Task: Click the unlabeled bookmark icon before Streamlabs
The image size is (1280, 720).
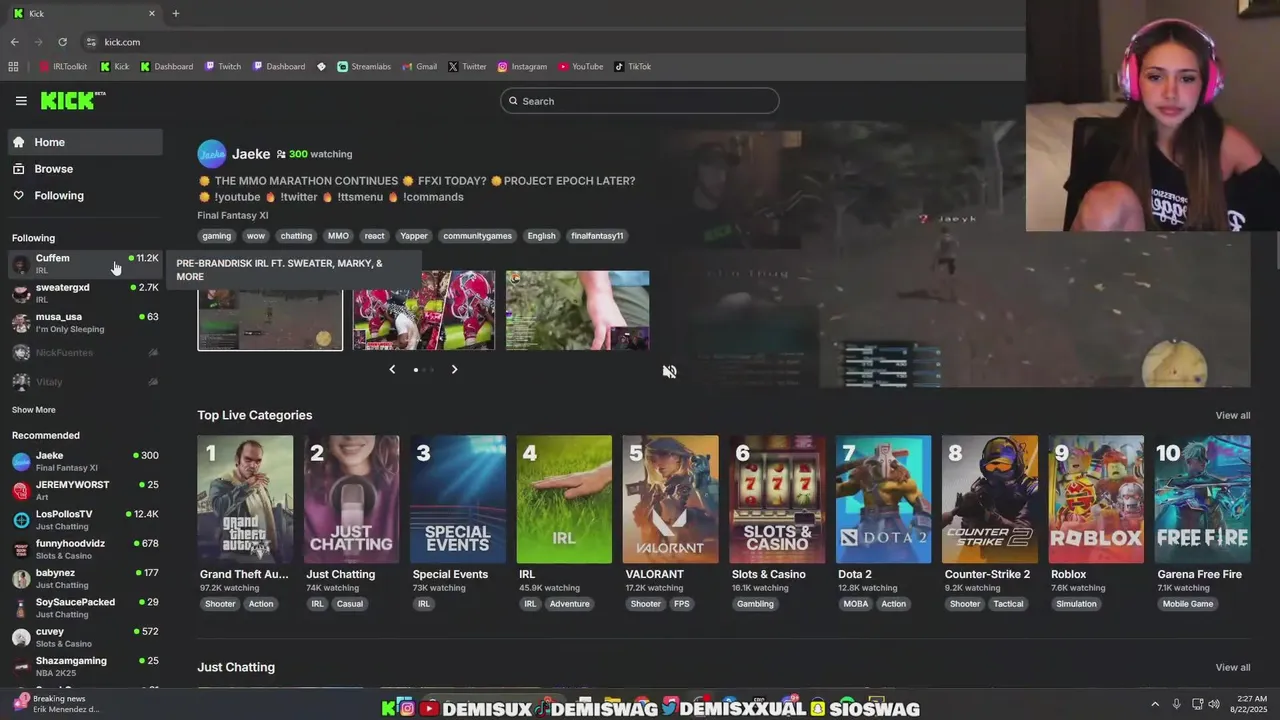Action: (x=321, y=67)
